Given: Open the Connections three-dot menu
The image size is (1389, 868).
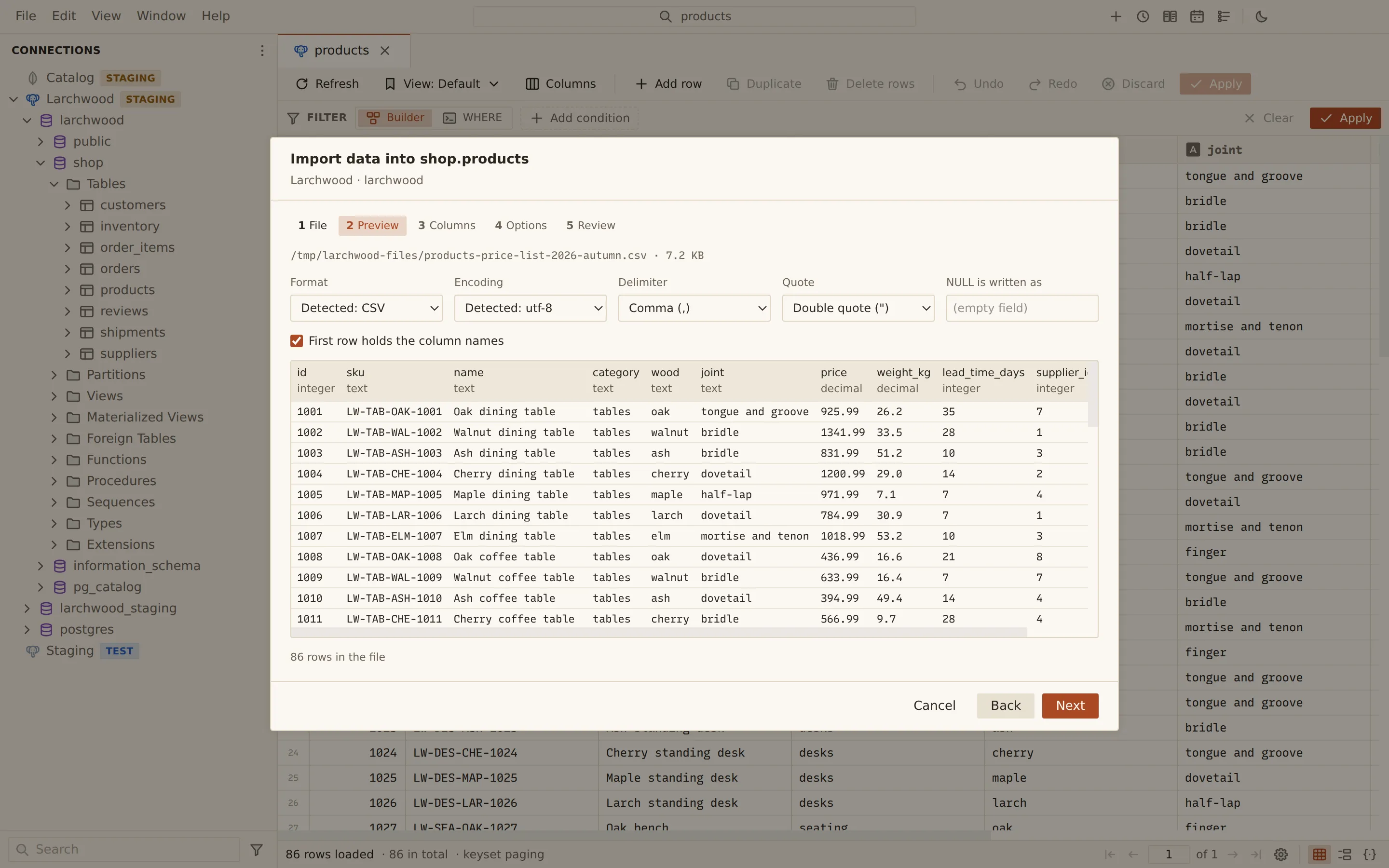Looking at the screenshot, I should 262,51.
